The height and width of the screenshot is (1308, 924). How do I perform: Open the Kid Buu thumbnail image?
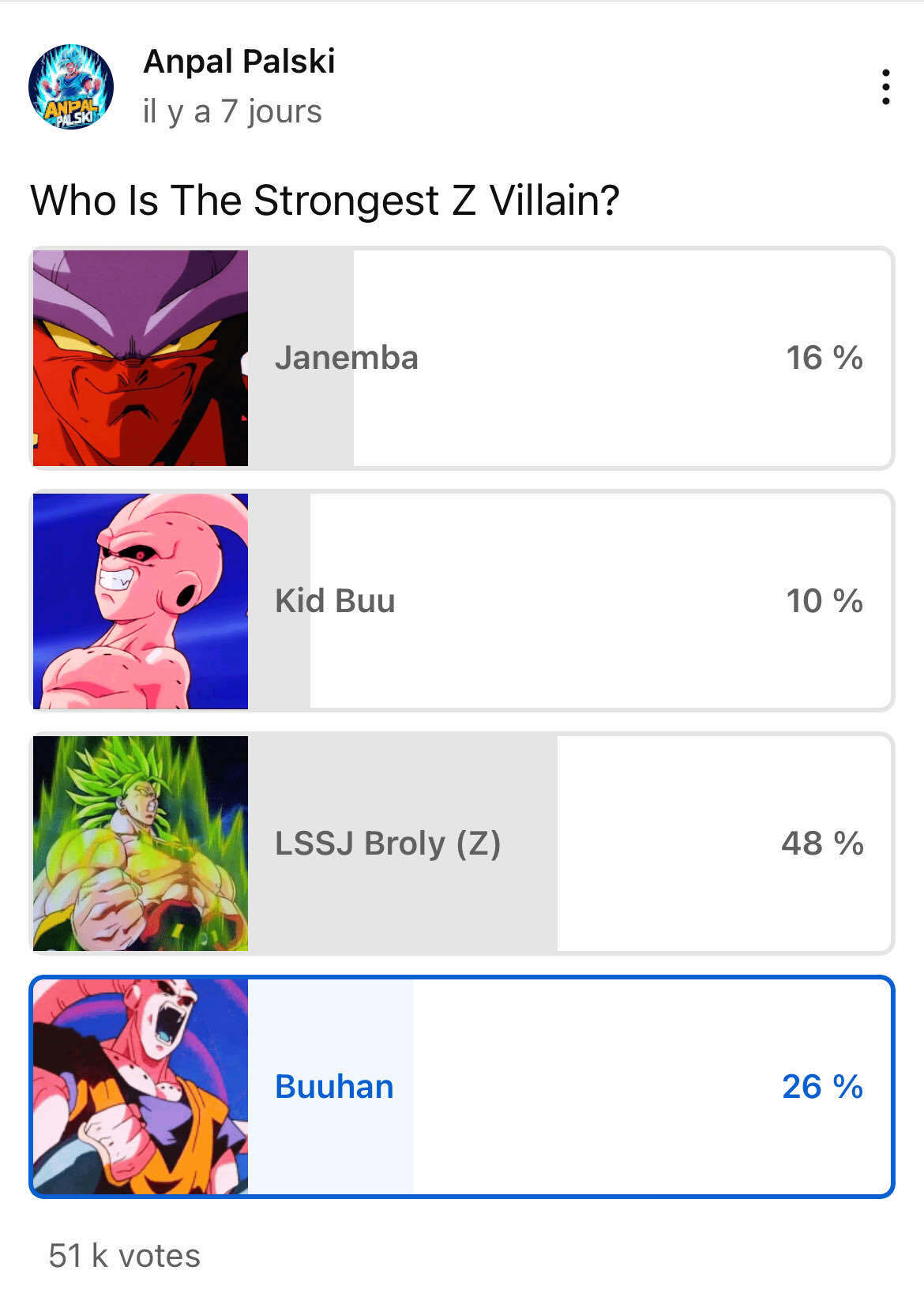point(141,601)
